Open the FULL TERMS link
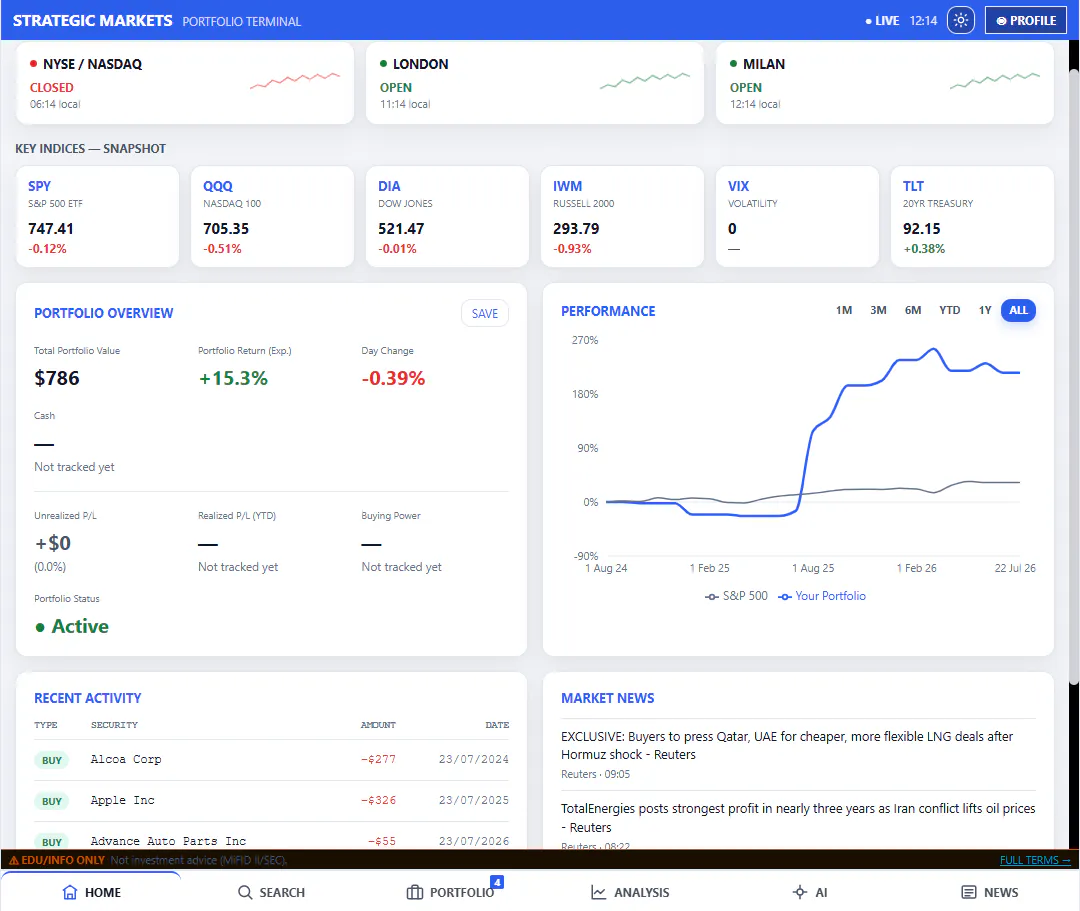The width and height of the screenshot is (1080, 911). pyautogui.click(x=1035, y=860)
